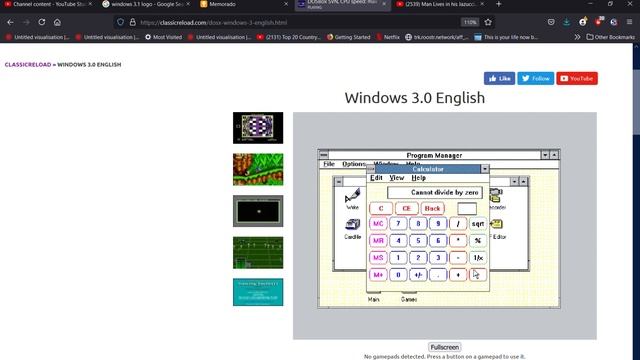Show more bookmarks with the double chevron

coord(577,37)
